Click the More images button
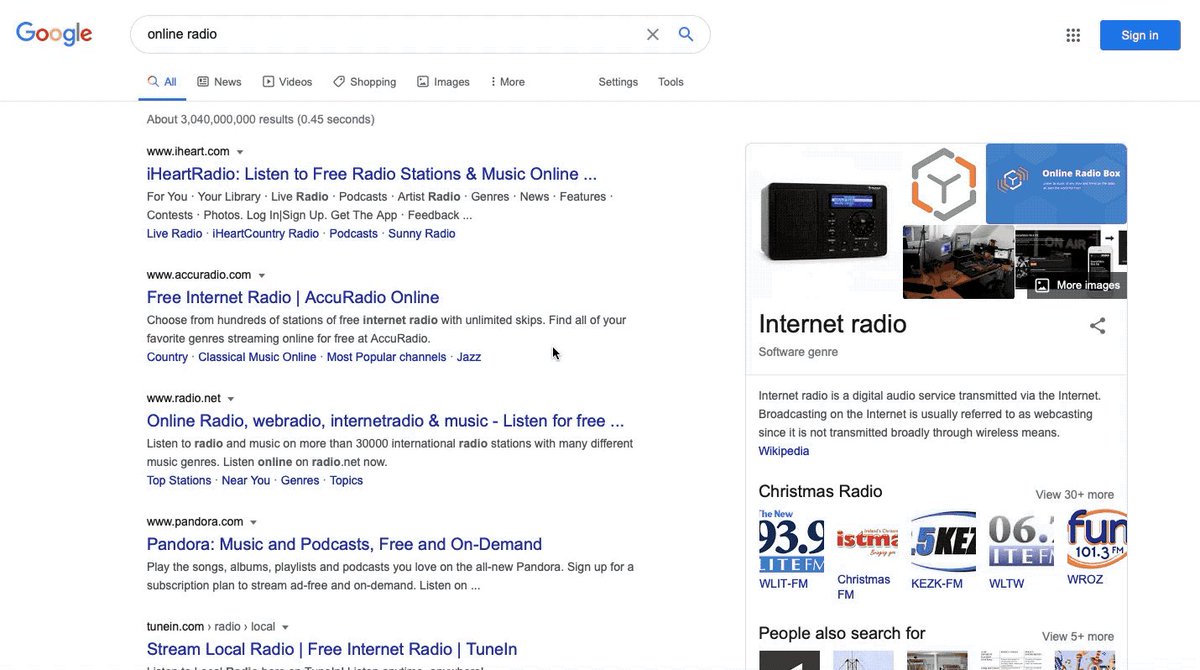This screenshot has width=1200, height=670. pyautogui.click(x=1077, y=285)
